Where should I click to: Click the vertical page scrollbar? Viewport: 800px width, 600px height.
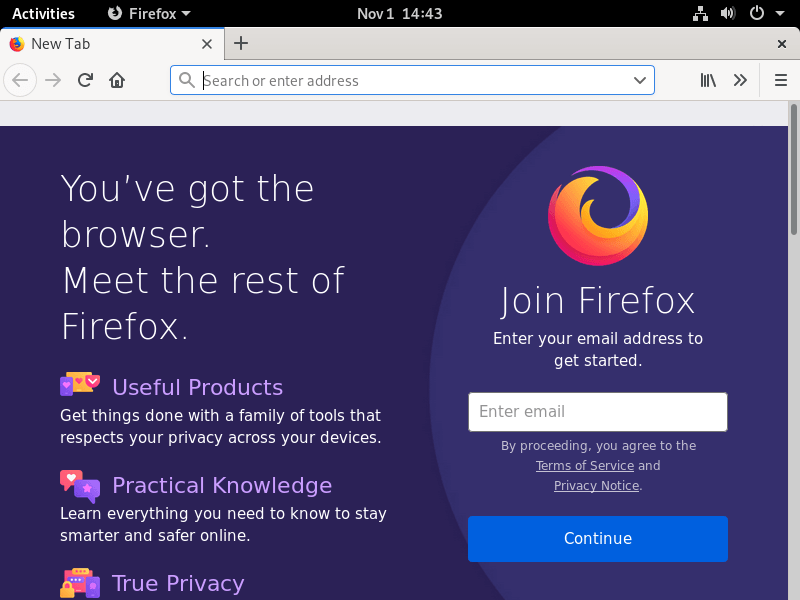[793, 169]
